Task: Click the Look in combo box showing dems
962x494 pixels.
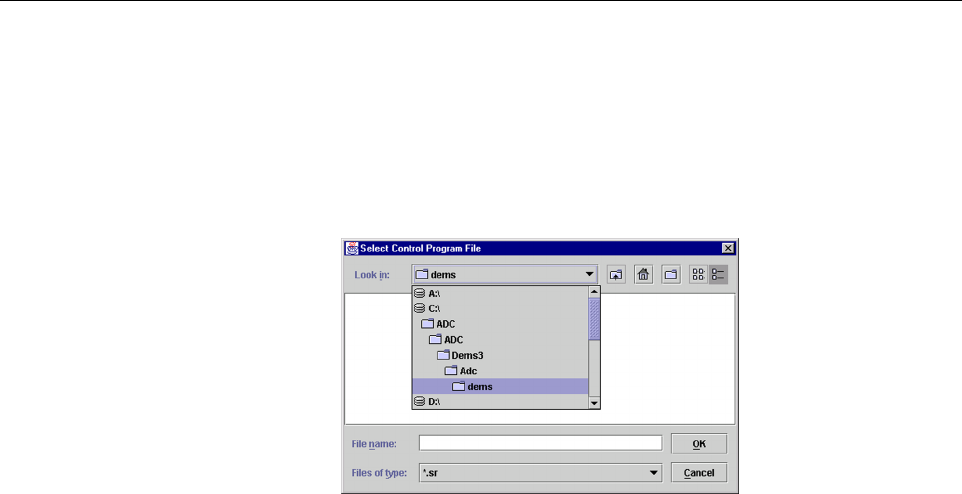Action: (505, 274)
